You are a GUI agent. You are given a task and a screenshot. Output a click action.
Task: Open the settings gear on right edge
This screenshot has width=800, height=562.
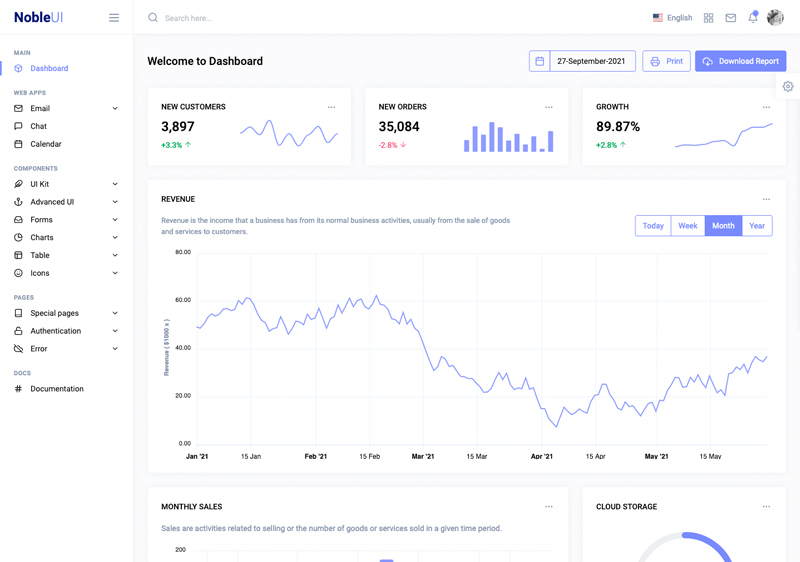788,87
